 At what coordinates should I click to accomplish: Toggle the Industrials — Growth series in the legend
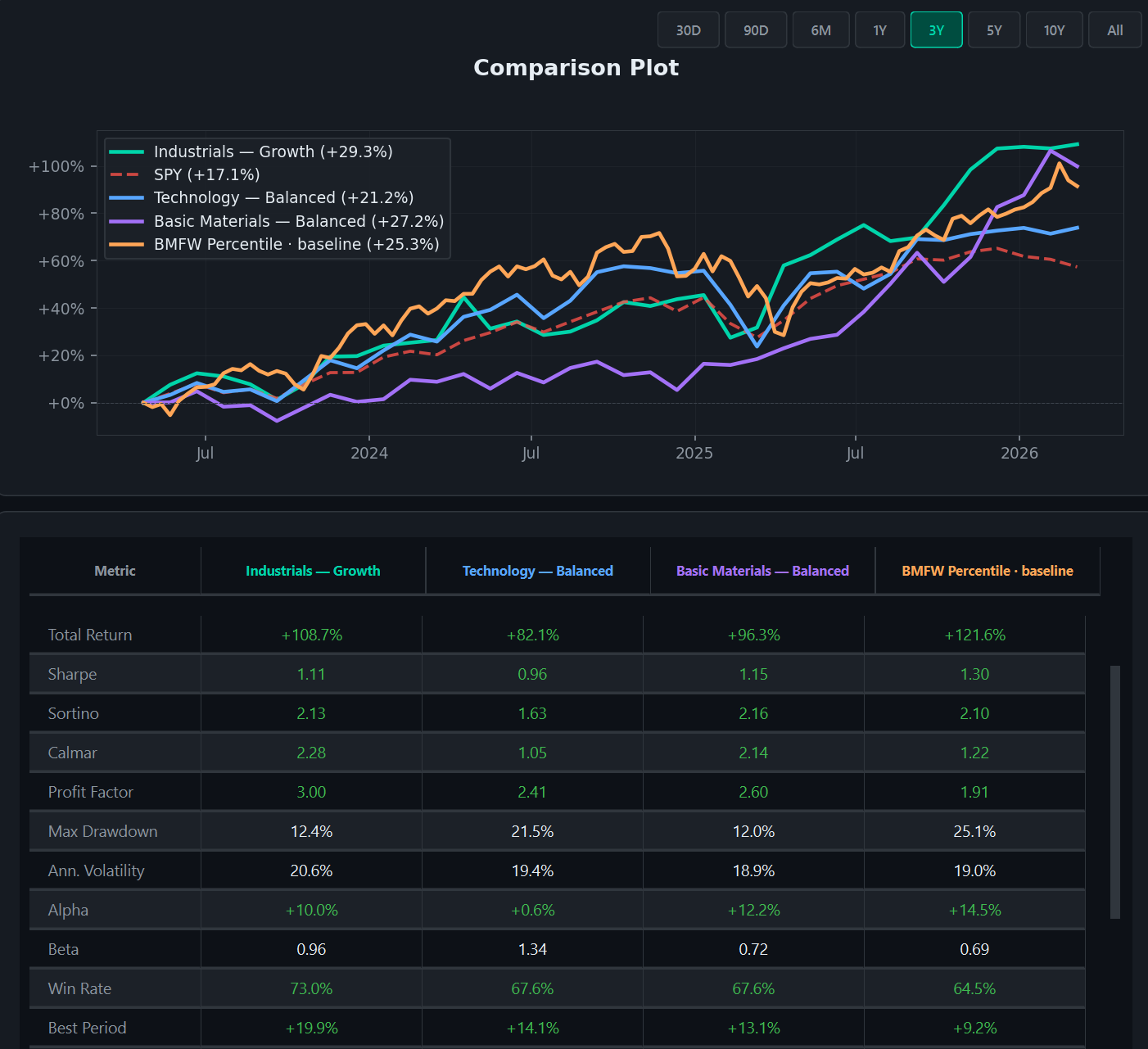[x=273, y=151]
